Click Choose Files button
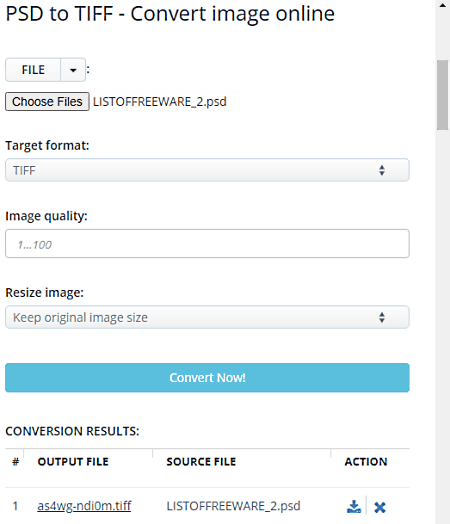The height and width of the screenshot is (524, 450). coord(47,102)
